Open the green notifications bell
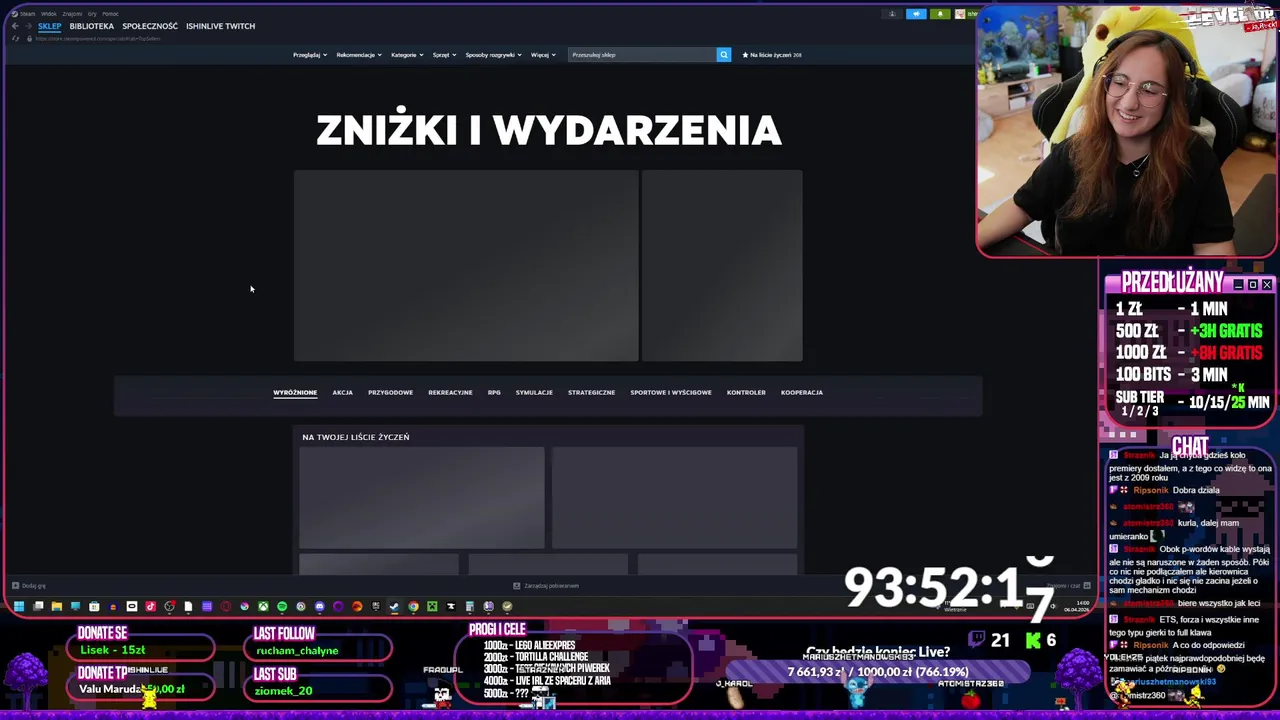 pyautogui.click(x=940, y=14)
